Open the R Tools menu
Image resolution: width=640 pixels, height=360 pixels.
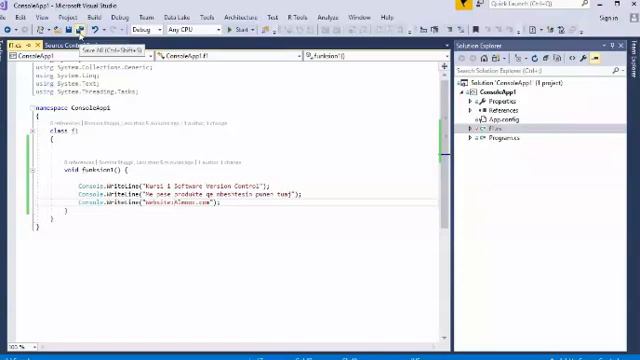(x=297, y=18)
